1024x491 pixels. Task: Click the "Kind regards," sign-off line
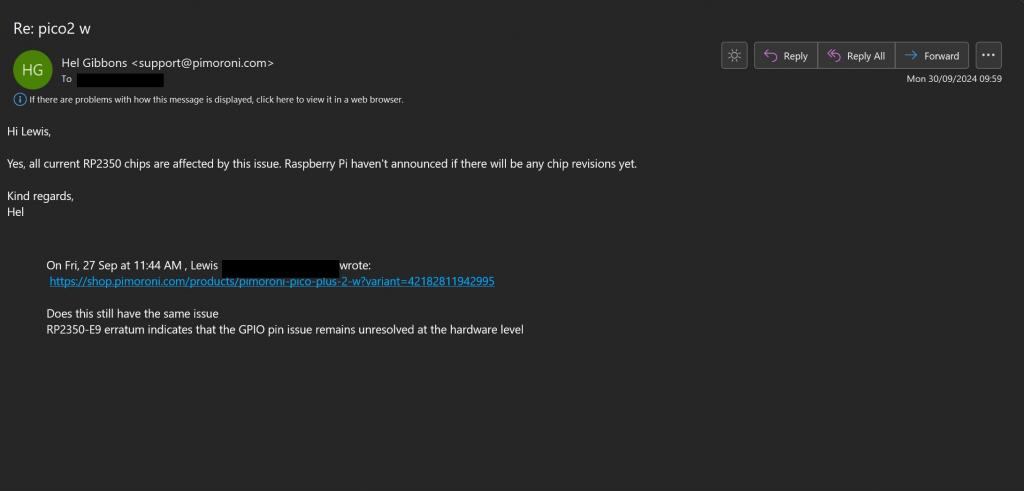(40, 196)
